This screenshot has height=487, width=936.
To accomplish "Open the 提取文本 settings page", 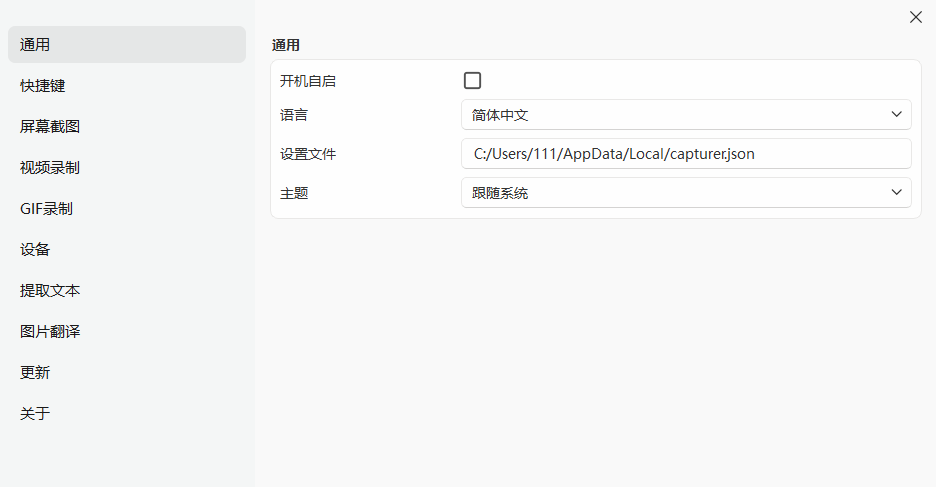I will click(x=50, y=291).
